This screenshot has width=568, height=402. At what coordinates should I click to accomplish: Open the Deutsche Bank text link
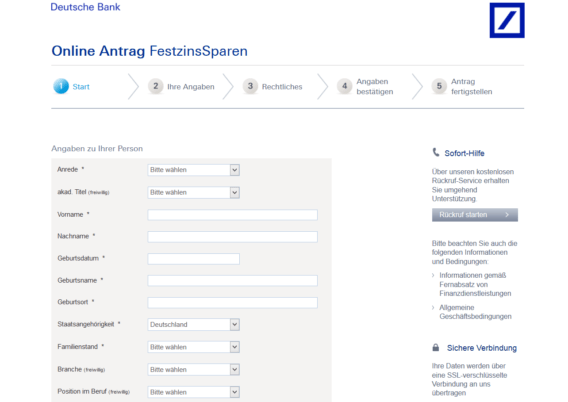(x=85, y=7)
